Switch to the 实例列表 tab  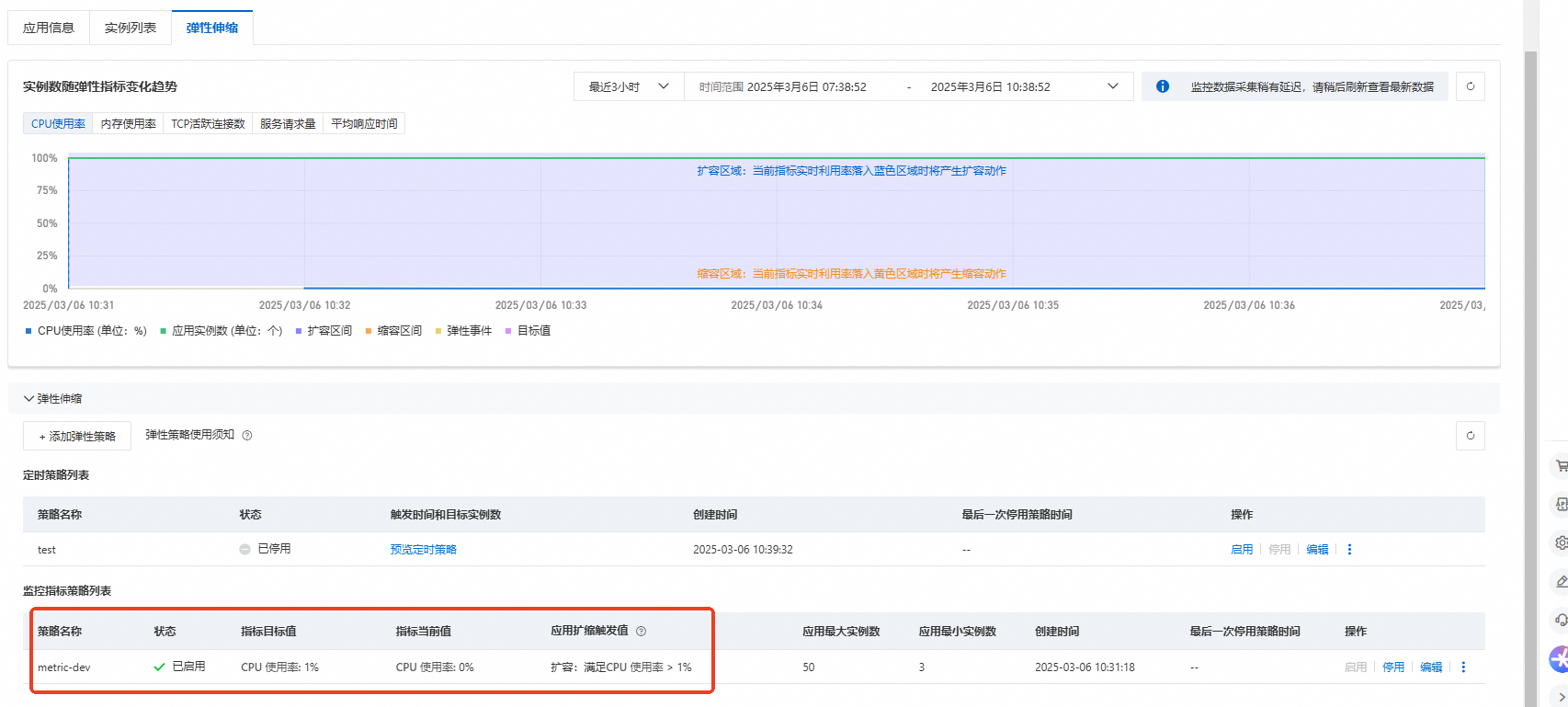tap(131, 28)
